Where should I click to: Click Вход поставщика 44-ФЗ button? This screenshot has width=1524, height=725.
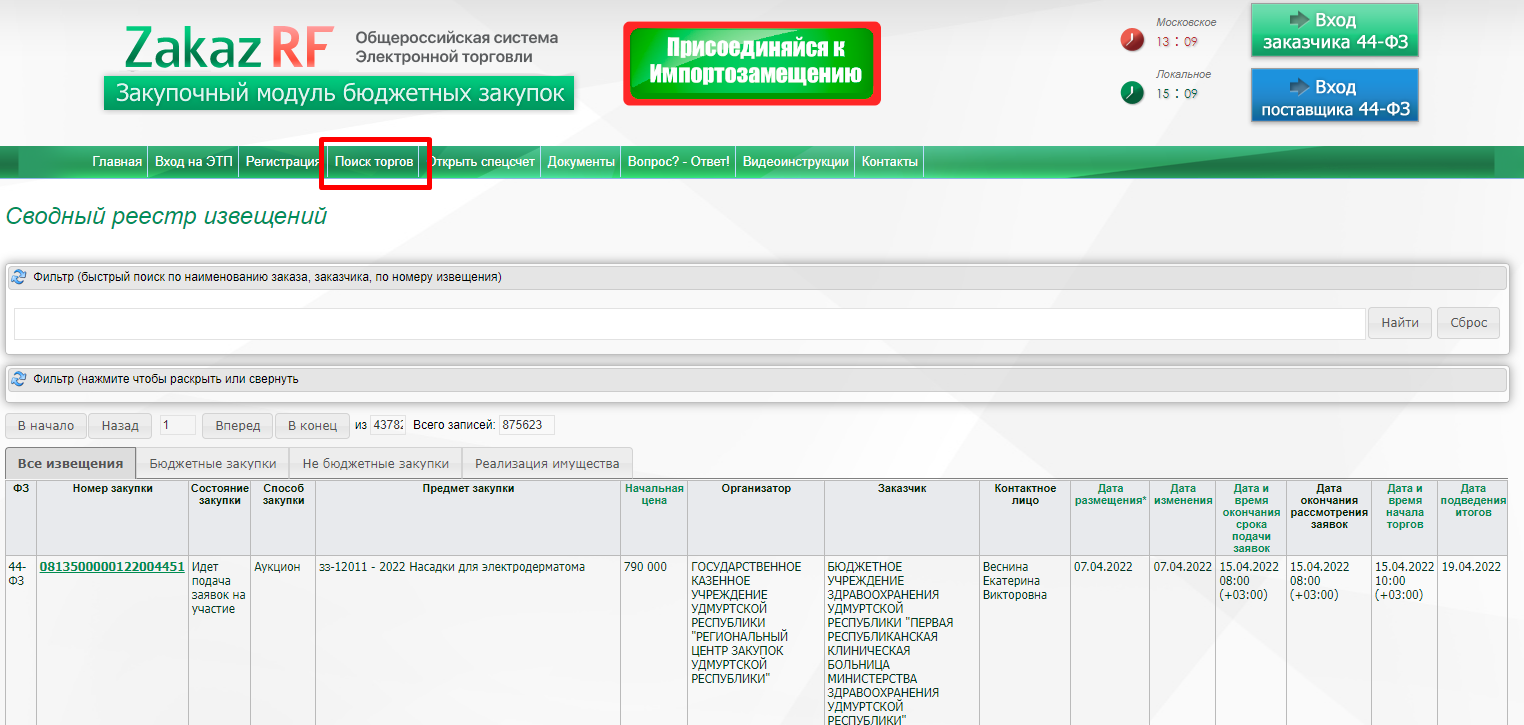1335,96
